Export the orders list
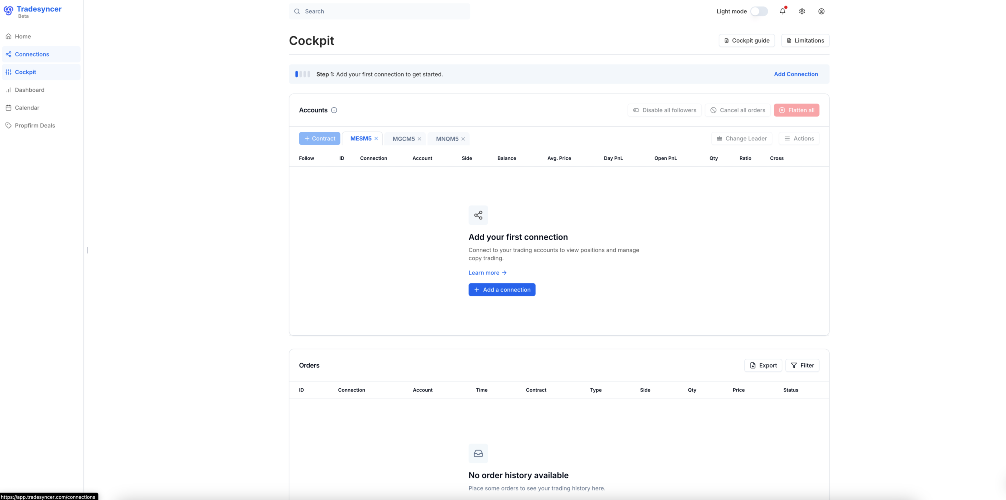Screen dimensions: 1006x500 [763, 365]
